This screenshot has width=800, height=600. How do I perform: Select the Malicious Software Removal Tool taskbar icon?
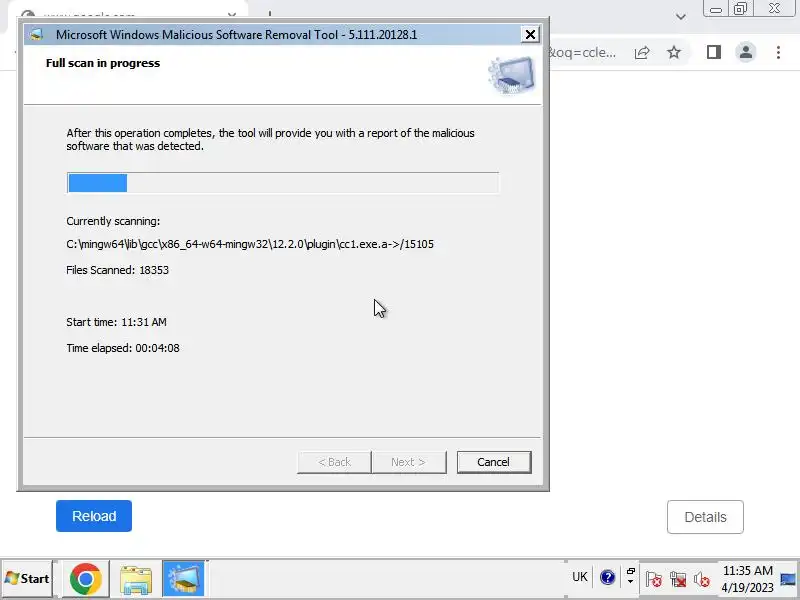pyautogui.click(x=184, y=579)
